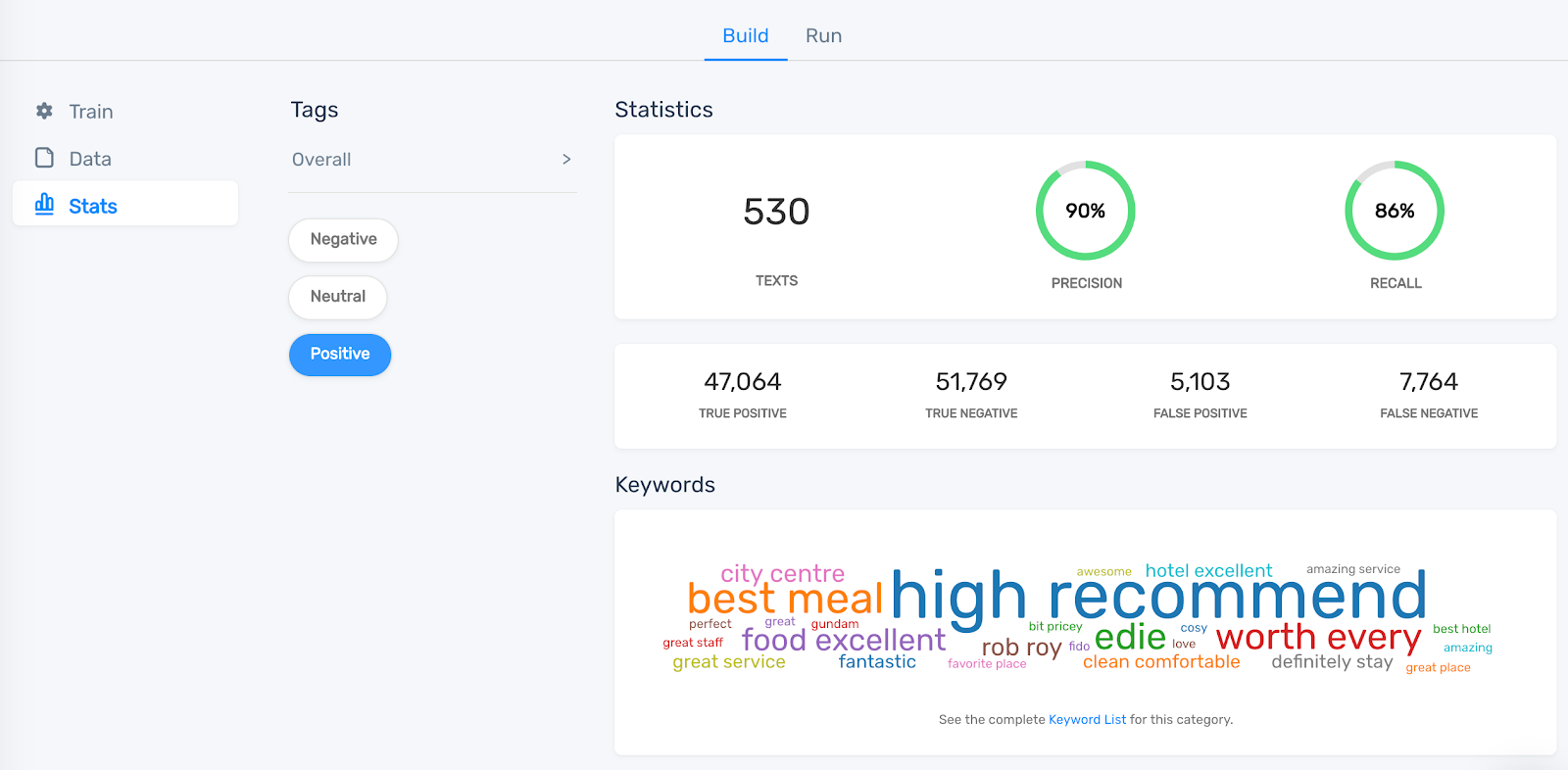Click the keyword 'great staff'
The image size is (1568, 770).
tap(693, 643)
